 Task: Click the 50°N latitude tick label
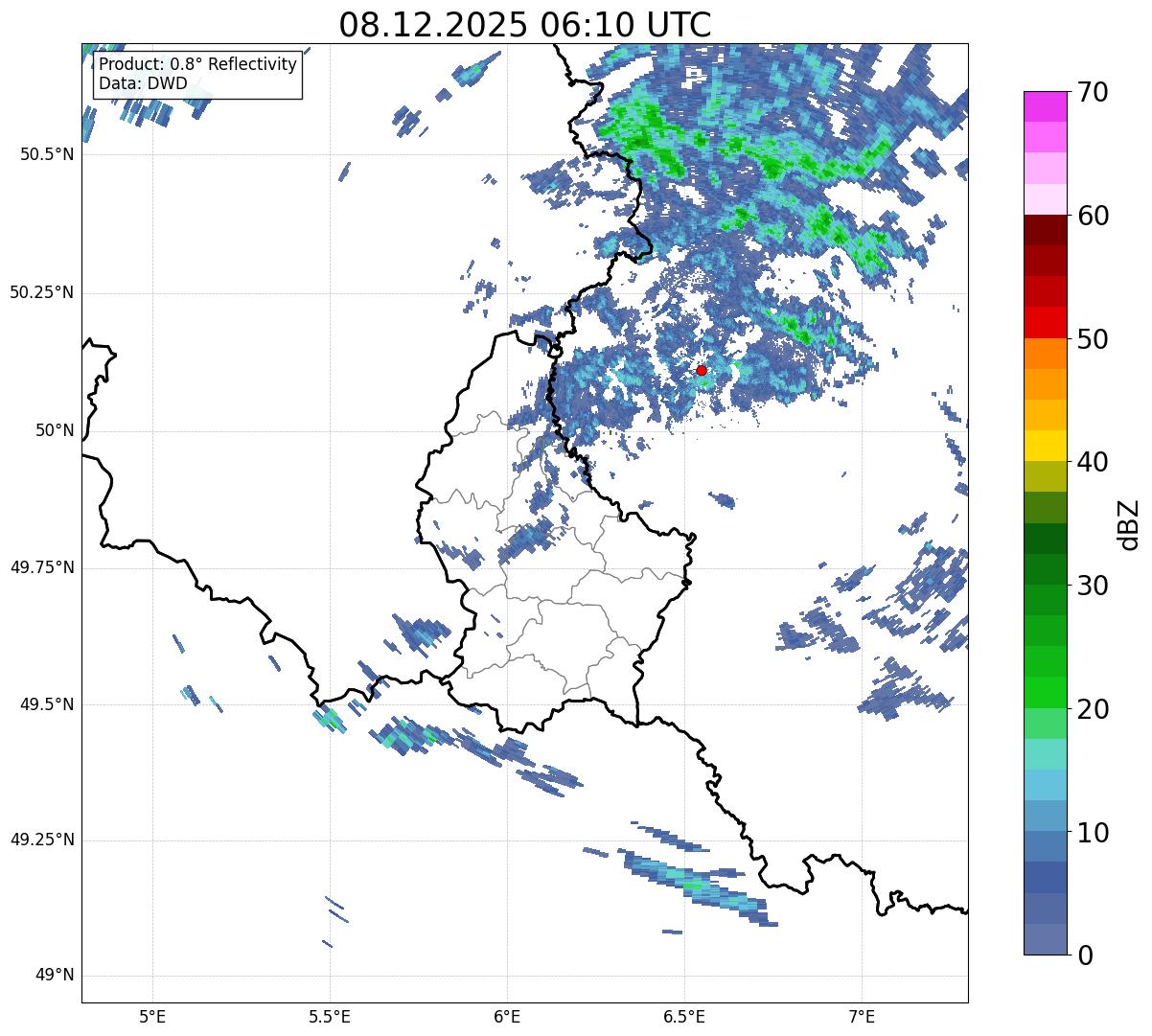(x=55, y=430)
